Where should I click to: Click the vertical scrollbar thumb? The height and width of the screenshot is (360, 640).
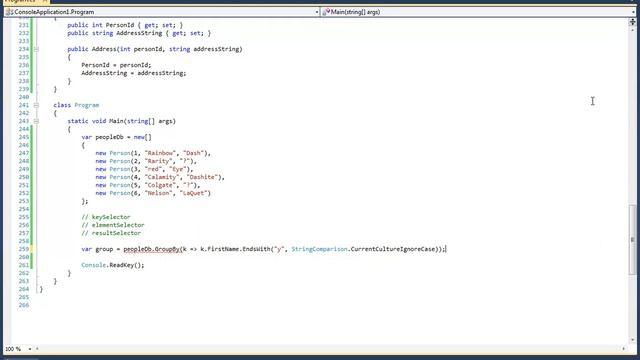coord(632,239)
